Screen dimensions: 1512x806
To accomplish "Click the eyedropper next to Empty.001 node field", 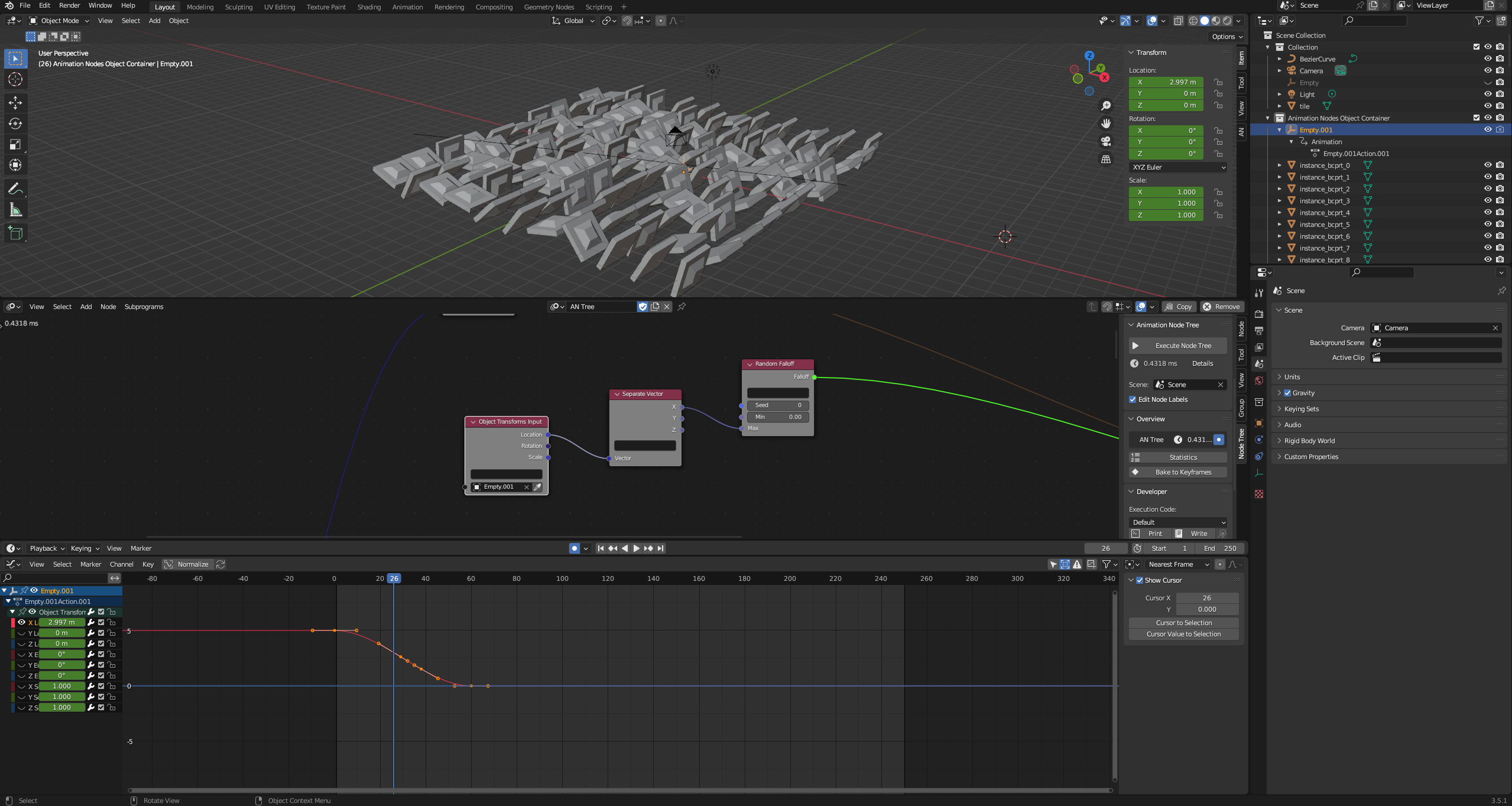I will pos(537,487).
